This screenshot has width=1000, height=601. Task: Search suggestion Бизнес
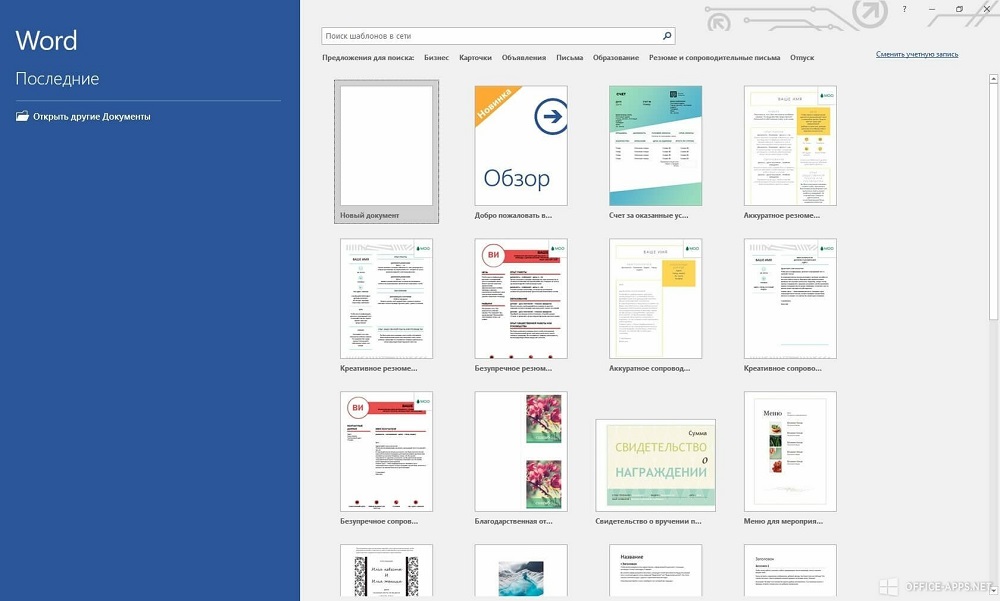[436, 57]
